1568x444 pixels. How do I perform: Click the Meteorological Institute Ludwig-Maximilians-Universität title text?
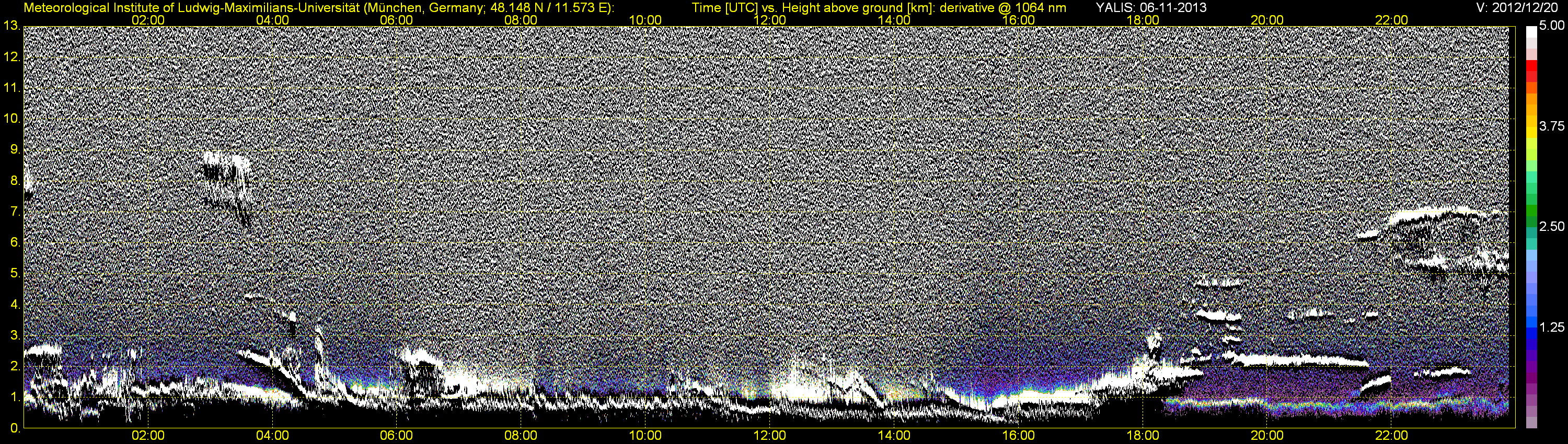coord(319,8)
